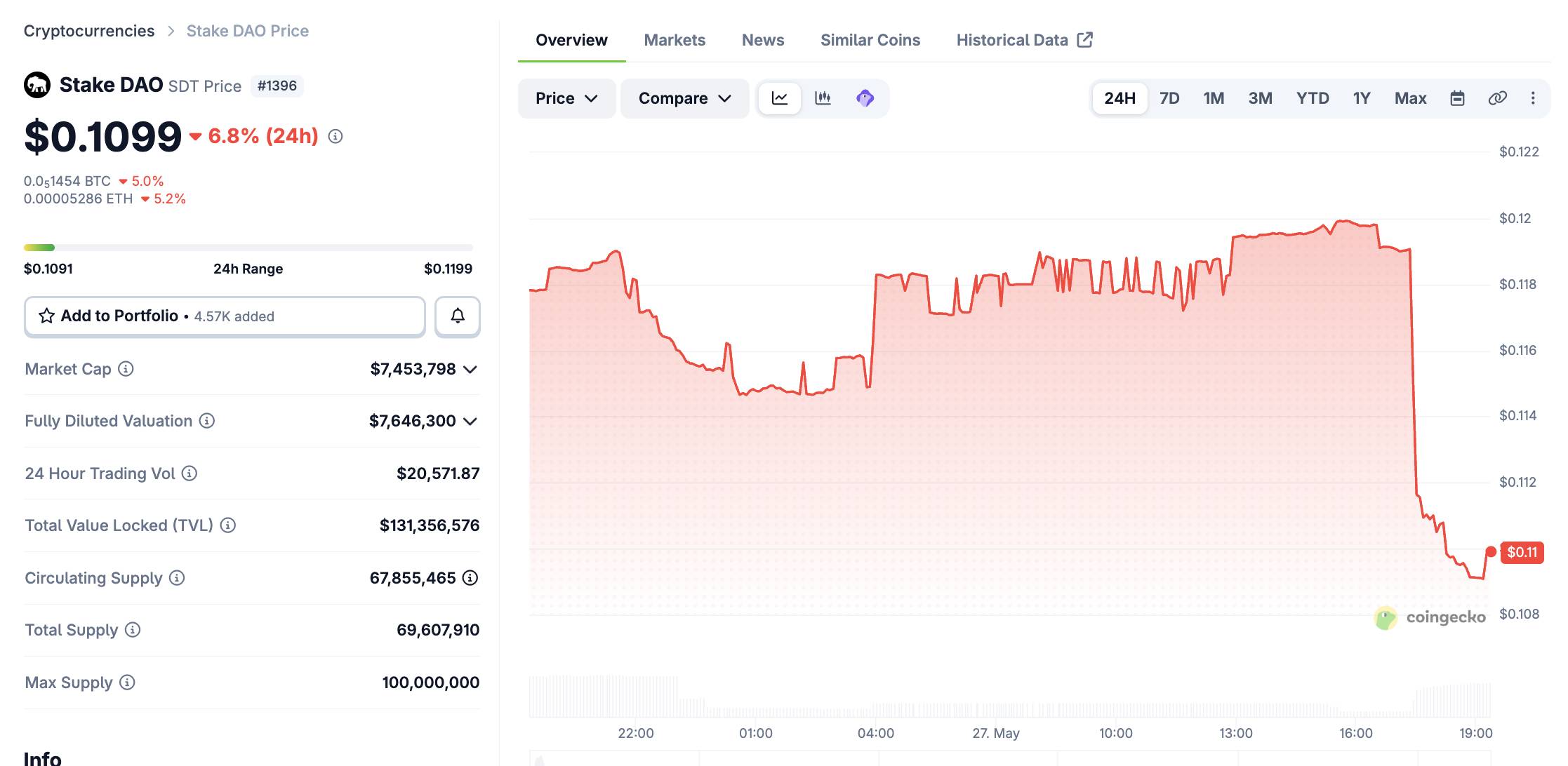Click the current price marker dot on chart
Viewport: 1568px width, 766px height.
coord(1491,551)
